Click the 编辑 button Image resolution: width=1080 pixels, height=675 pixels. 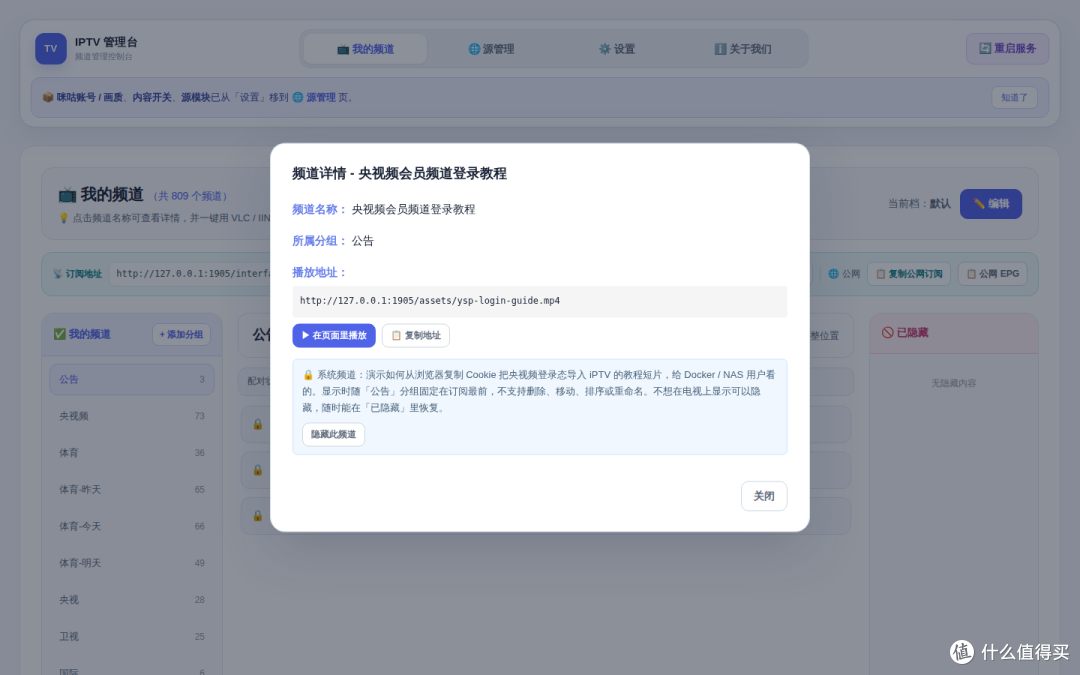tap(990, 204)
